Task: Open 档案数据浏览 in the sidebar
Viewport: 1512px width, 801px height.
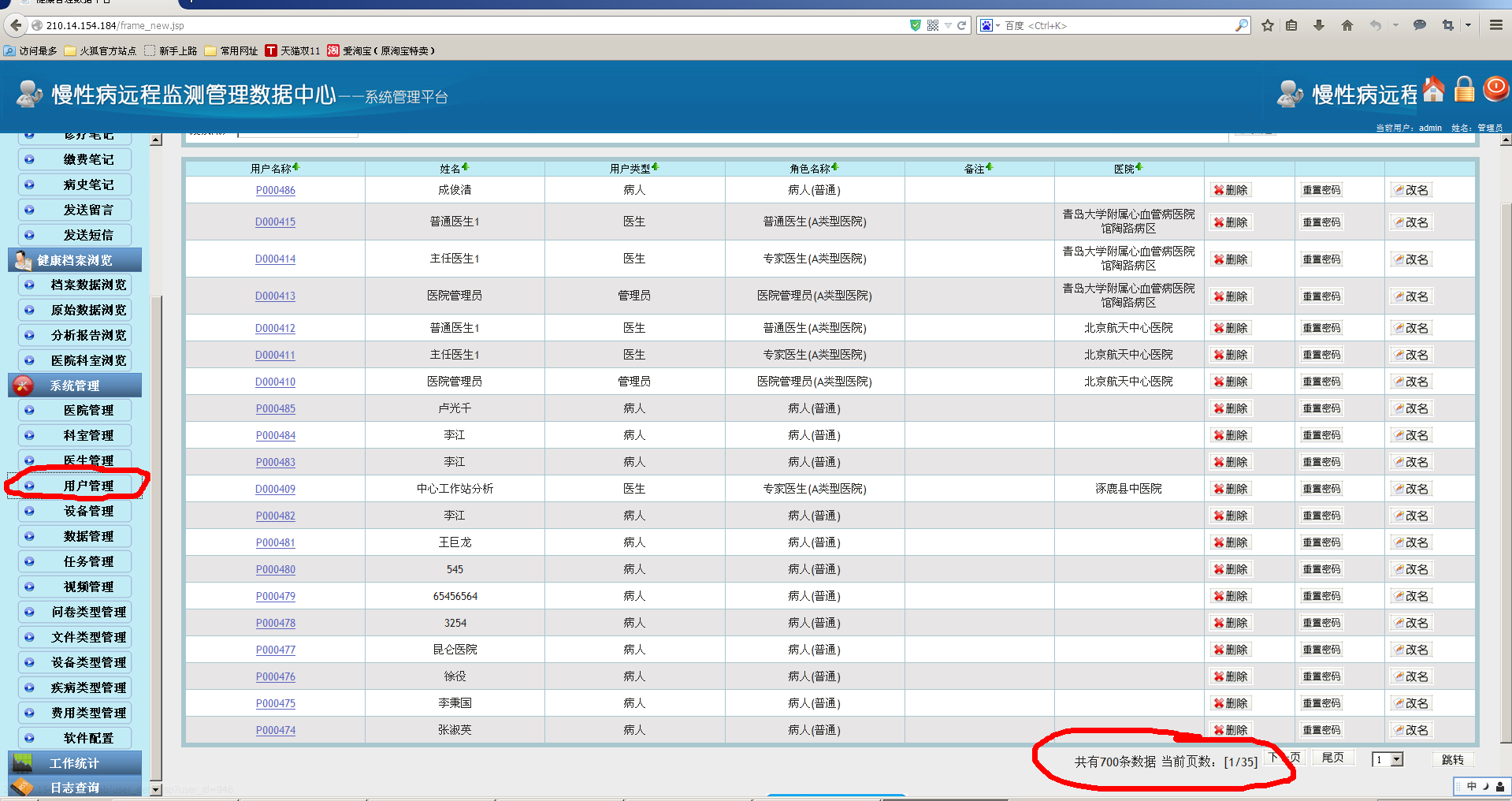Action: click(75, 285)
